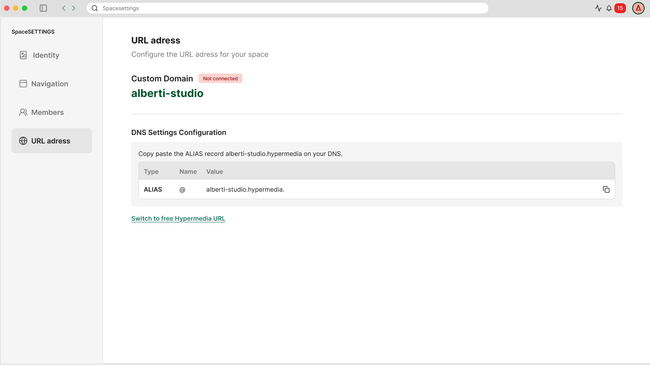Click the alberti-studio domain name
650x365 pixels.
167,93
